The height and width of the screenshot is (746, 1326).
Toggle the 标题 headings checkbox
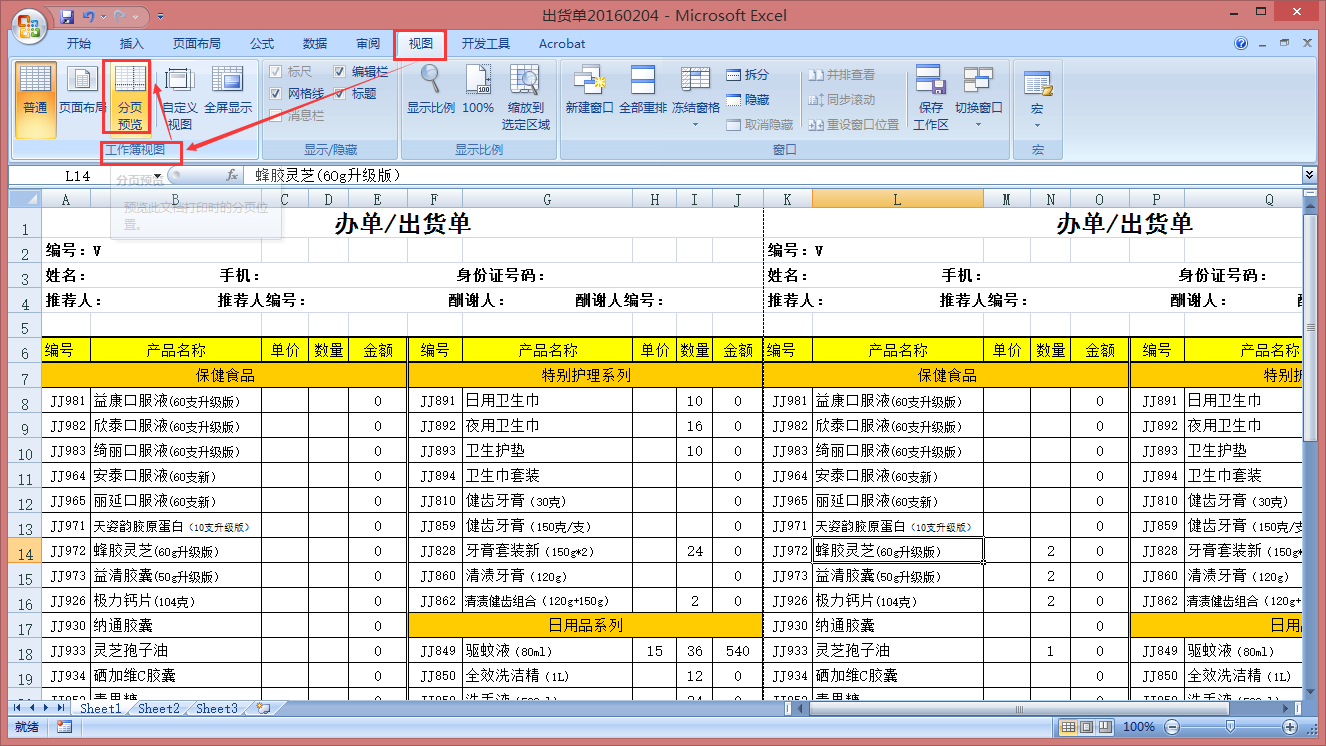click(x=340, y=94)
